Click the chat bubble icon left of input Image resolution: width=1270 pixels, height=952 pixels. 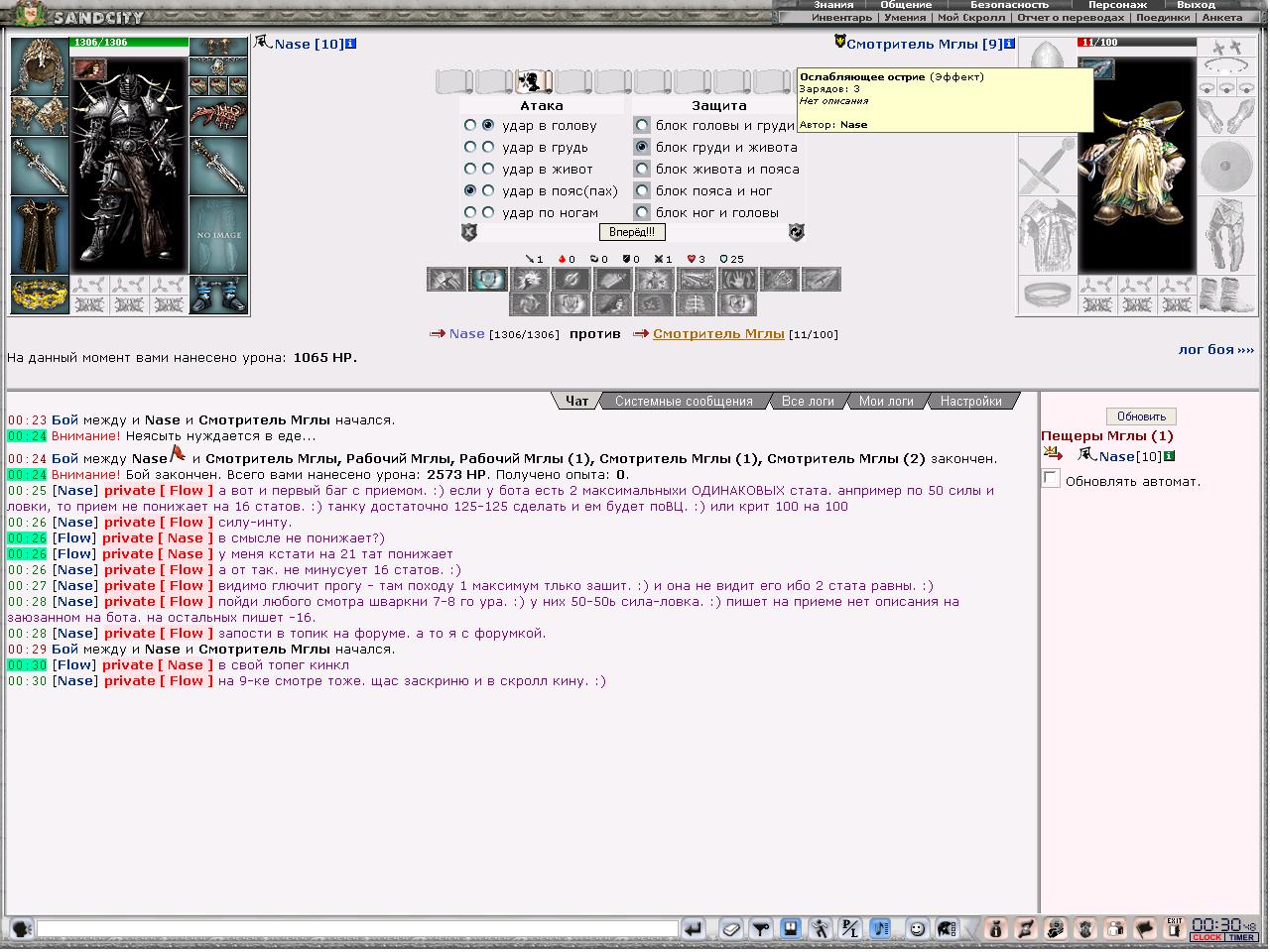[x=20, y=928]
